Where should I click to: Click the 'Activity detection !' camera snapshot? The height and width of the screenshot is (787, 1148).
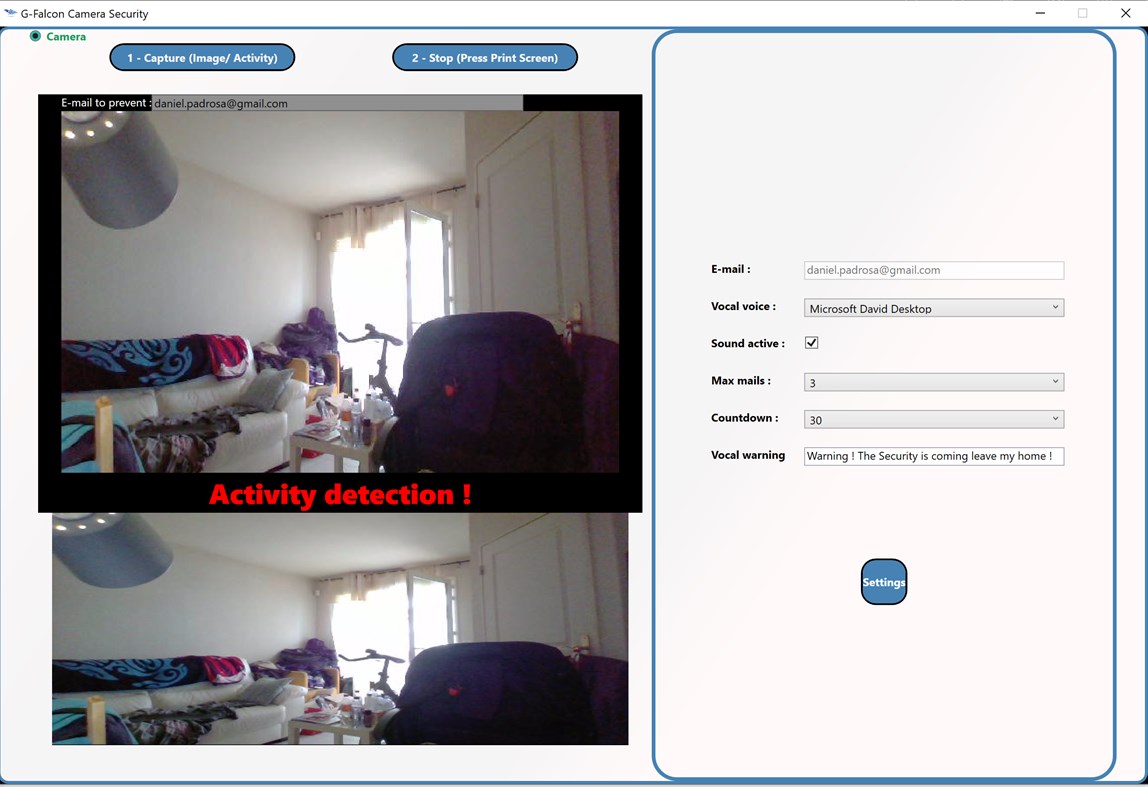340,300
